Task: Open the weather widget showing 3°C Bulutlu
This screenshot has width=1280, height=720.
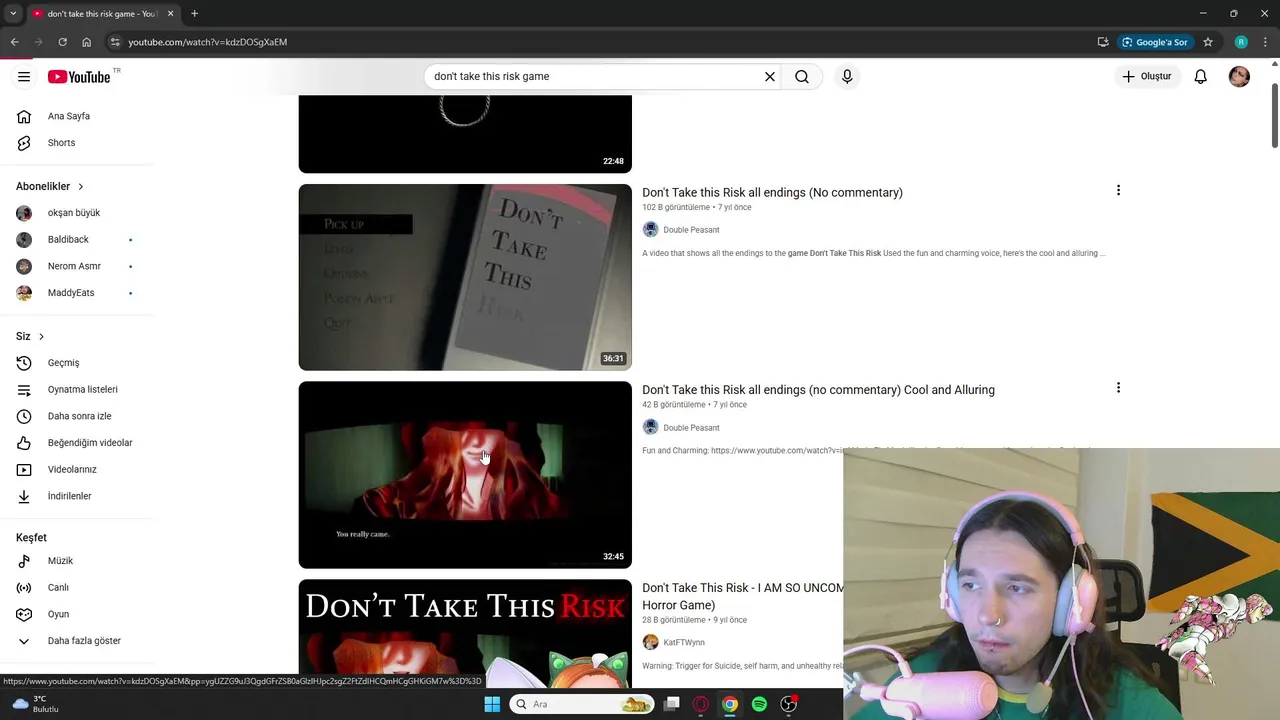Action: tap(36, 704)
